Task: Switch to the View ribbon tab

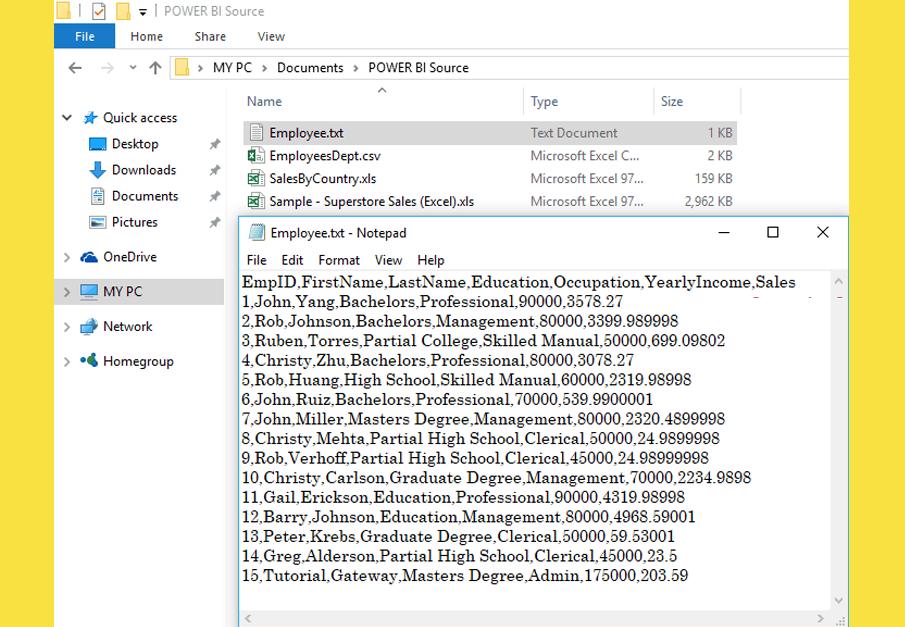Action: tap(271, 36)
